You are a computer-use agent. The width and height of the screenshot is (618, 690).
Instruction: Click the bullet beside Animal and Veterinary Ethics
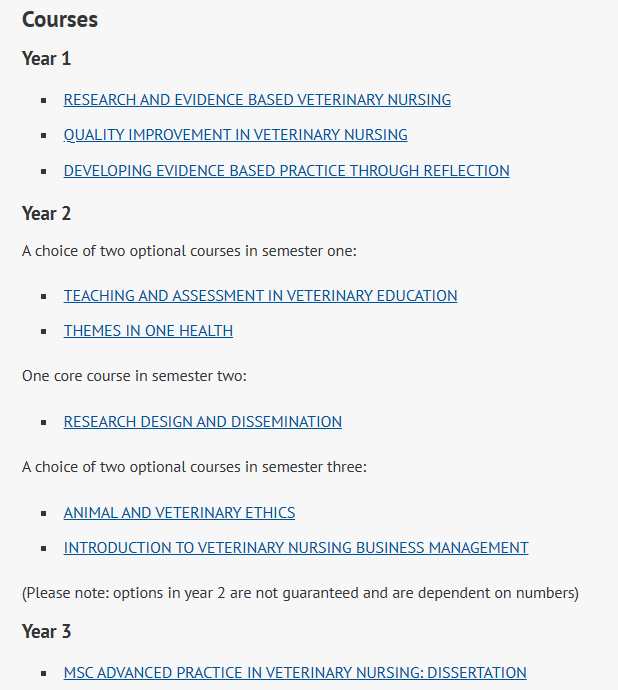pos(44,514)
